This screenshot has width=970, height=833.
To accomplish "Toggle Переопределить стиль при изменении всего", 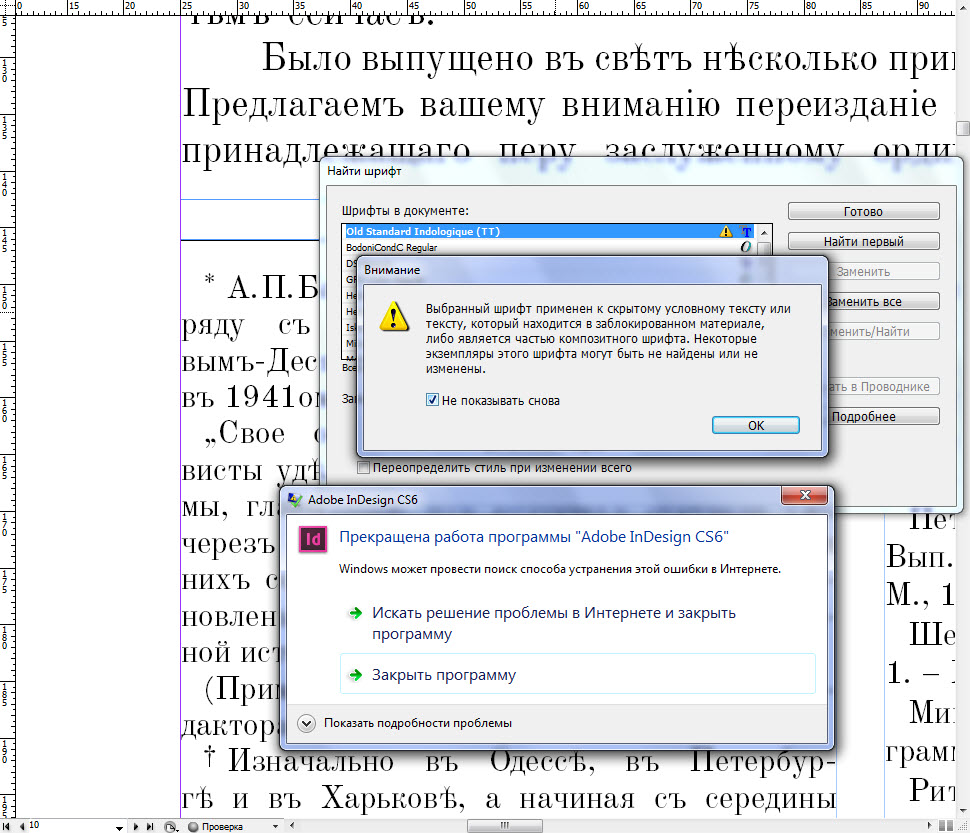I will 364,468.
